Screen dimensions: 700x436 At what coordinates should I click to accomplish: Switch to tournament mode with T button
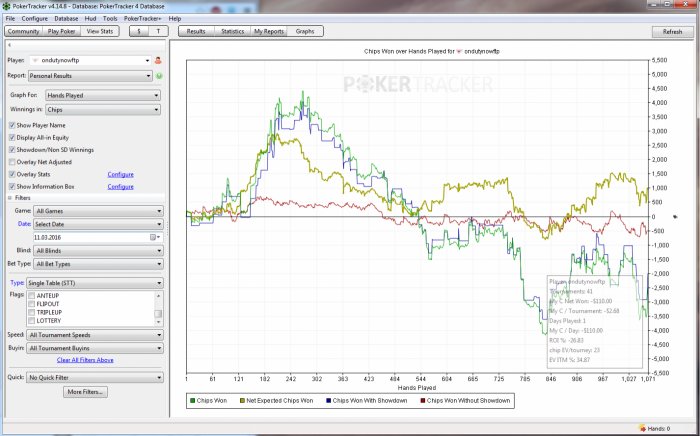tap(159, 32)
